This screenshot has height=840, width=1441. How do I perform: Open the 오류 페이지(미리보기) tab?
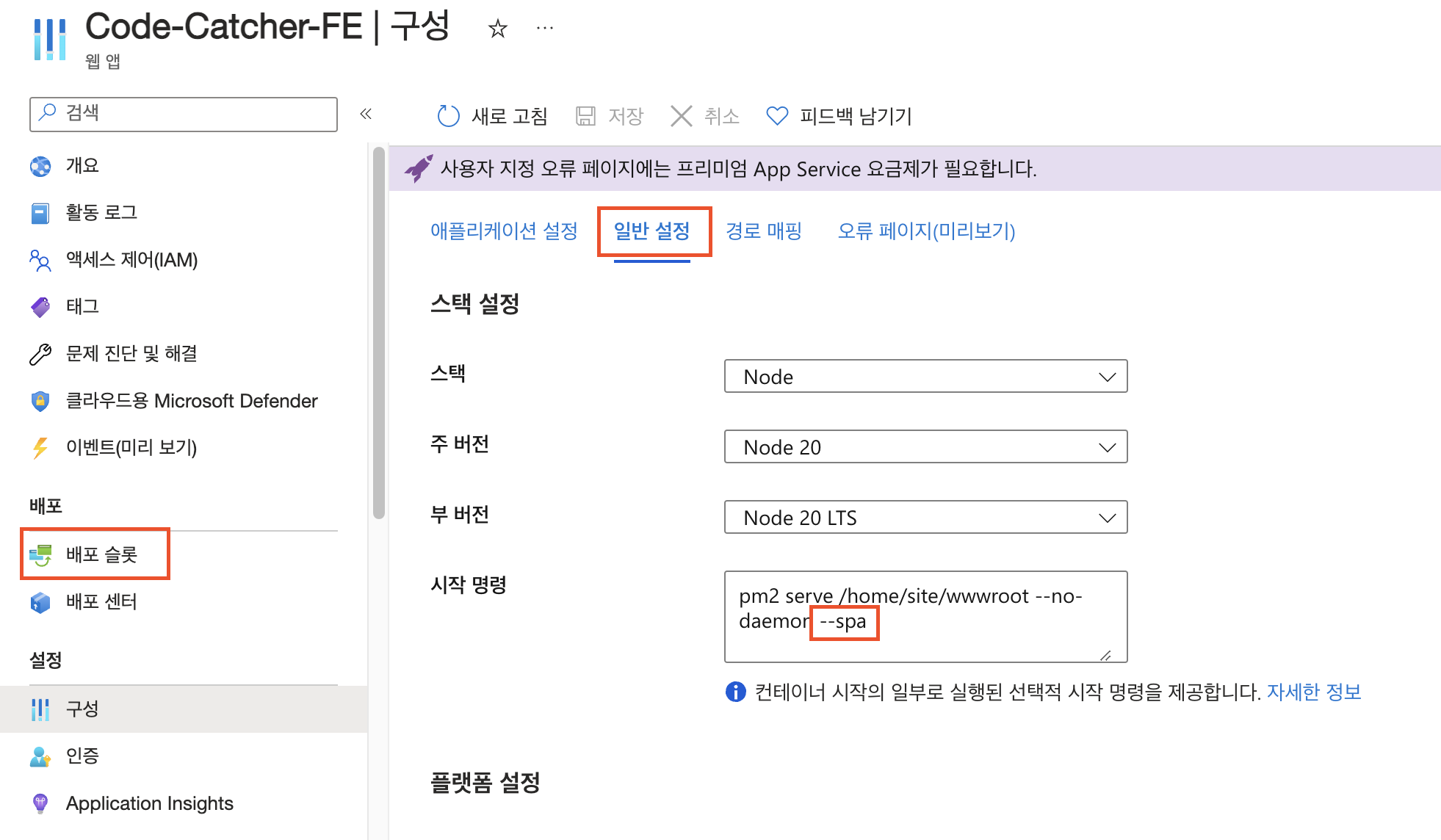click(927, 231)
